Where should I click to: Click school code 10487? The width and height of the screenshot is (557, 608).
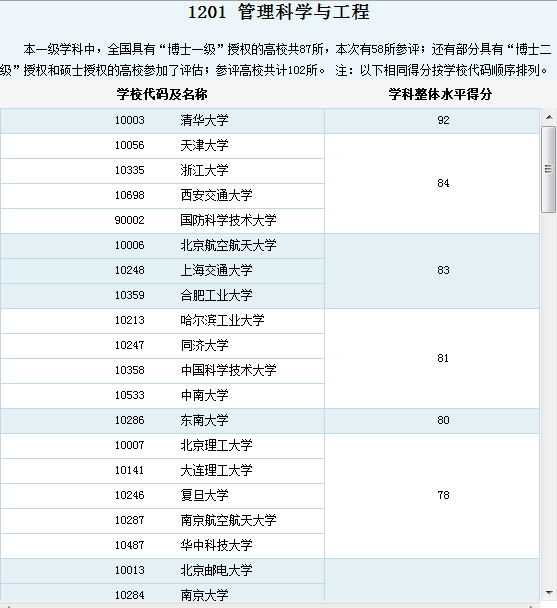pyautogui.click(x=130, y=545)
